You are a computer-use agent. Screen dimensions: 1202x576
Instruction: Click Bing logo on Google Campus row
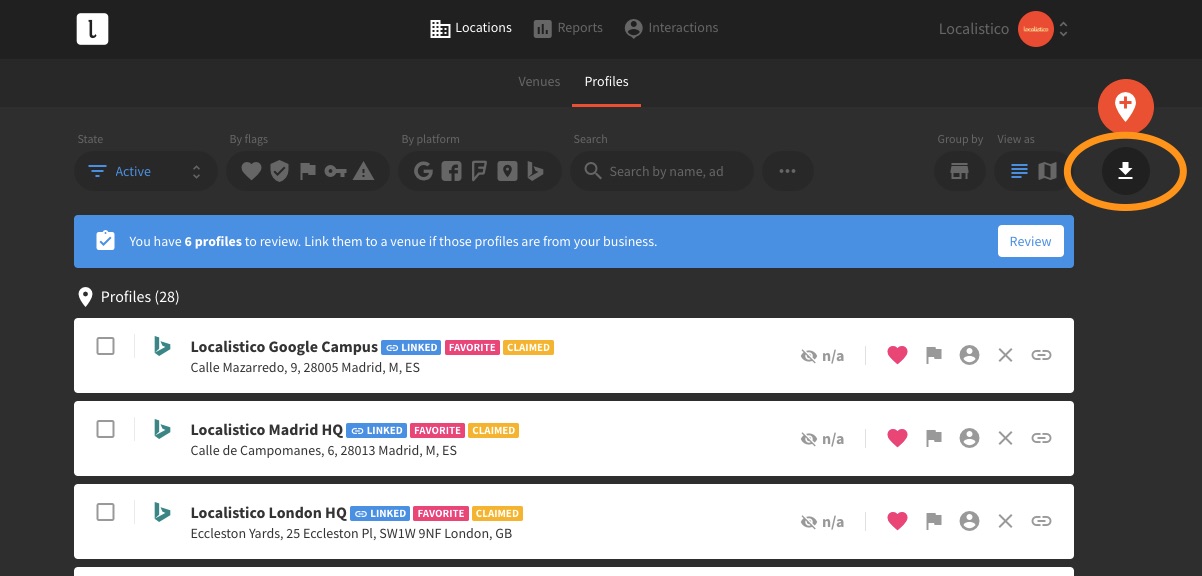(162, 346)
